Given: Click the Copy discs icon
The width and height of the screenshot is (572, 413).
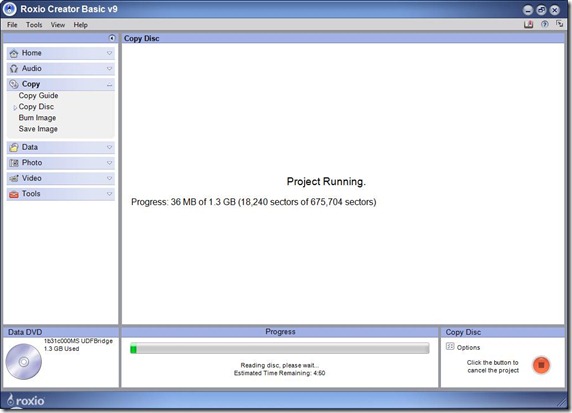Looking at the screenshot, I should pos(14,84).
